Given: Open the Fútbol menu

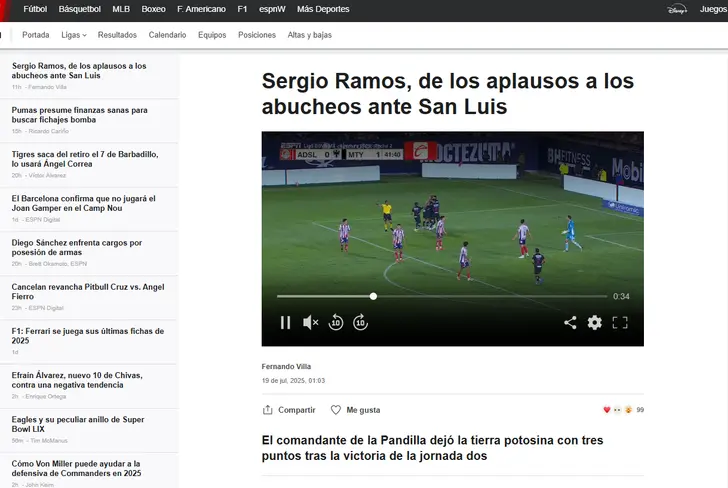Looking at the screenshot, I should click(35, 9).
